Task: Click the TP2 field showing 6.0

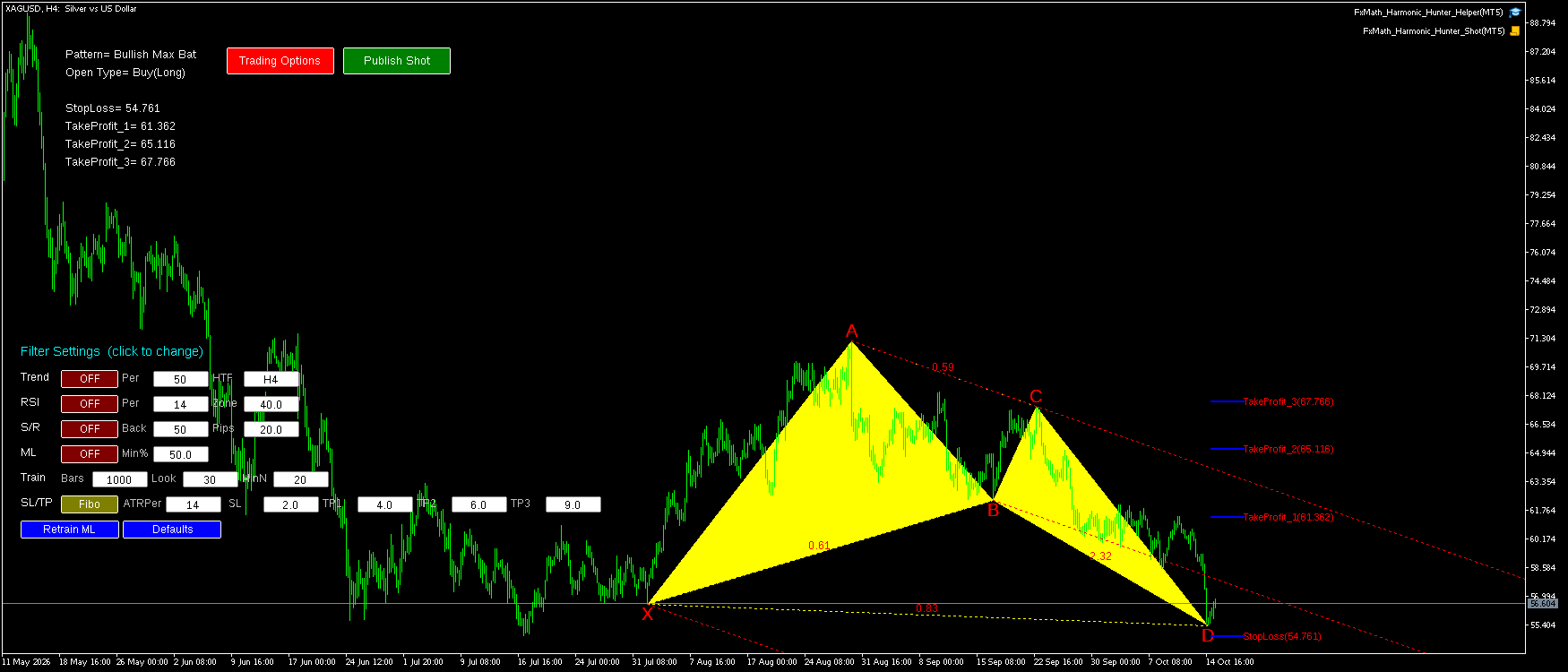Action: 478,504
